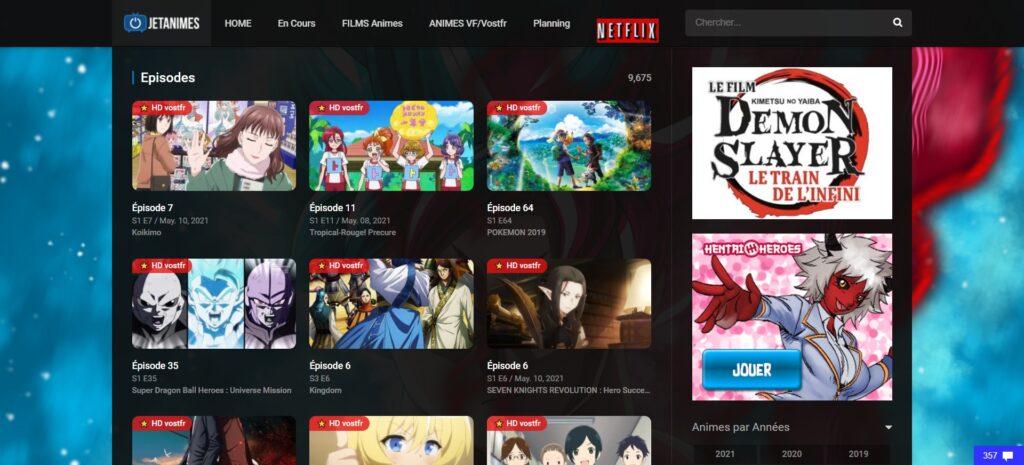This screenshot has height=465, width=1024.
Task: Open the Seven Knights Revolution thumbnail
Action: click(x=569, y=304)
